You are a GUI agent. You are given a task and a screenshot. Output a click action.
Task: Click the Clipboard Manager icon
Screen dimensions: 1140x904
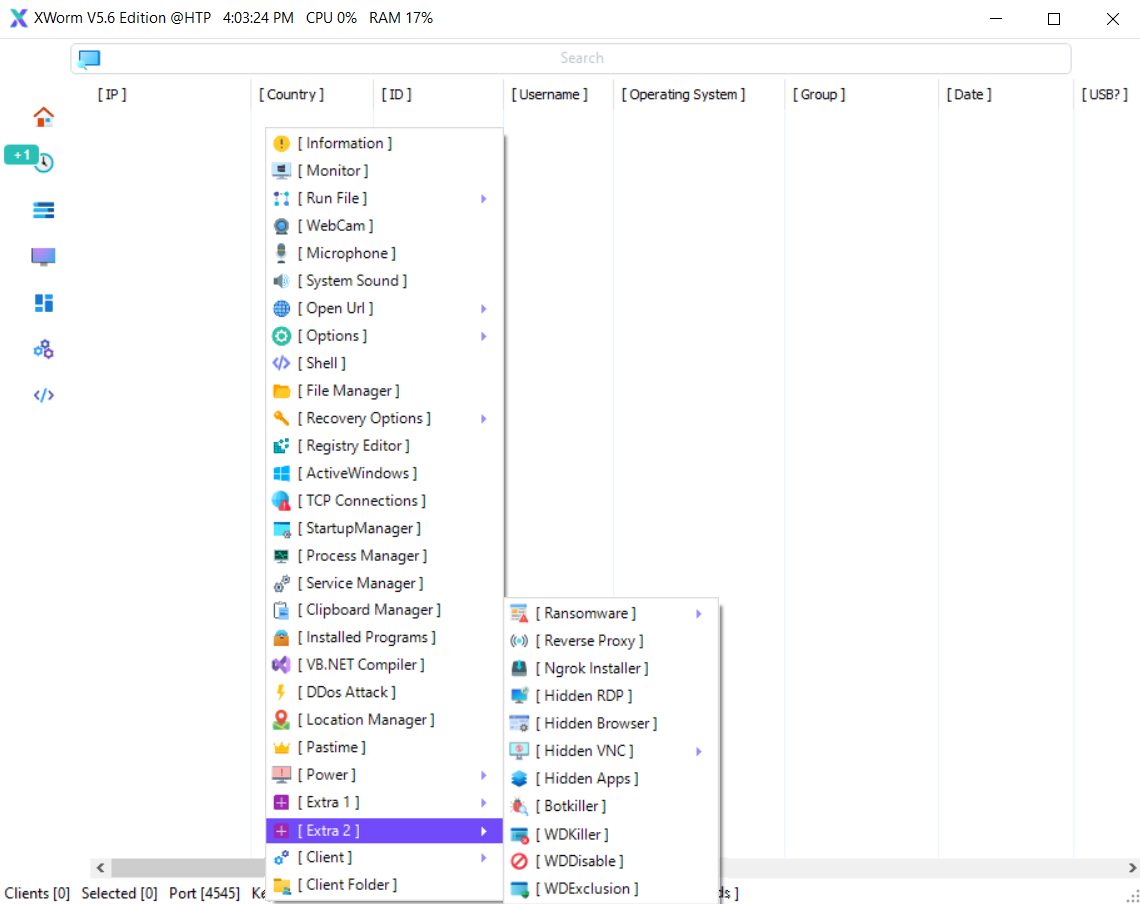pos(281,610)
